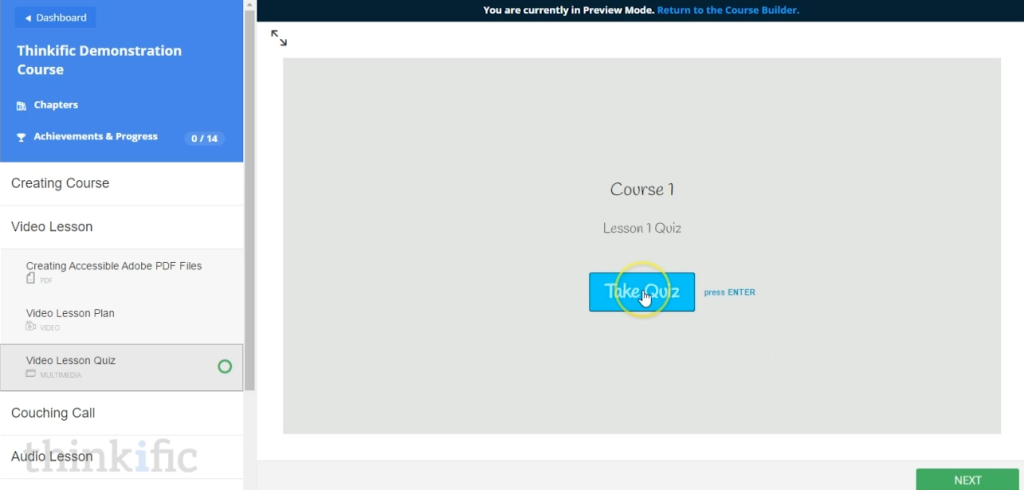Expand the Audio Lesson chapter
1024x490 pixels.
click(121, 456)
